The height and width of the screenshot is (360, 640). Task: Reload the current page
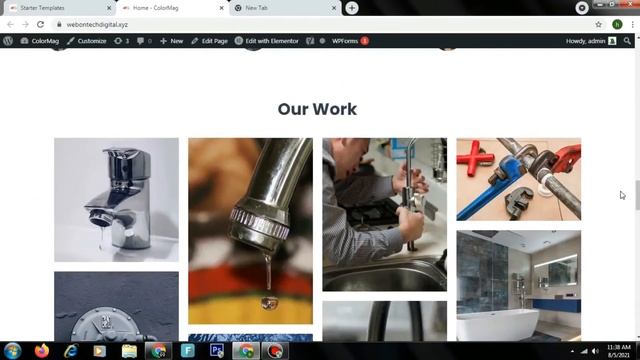pos(40,24)
